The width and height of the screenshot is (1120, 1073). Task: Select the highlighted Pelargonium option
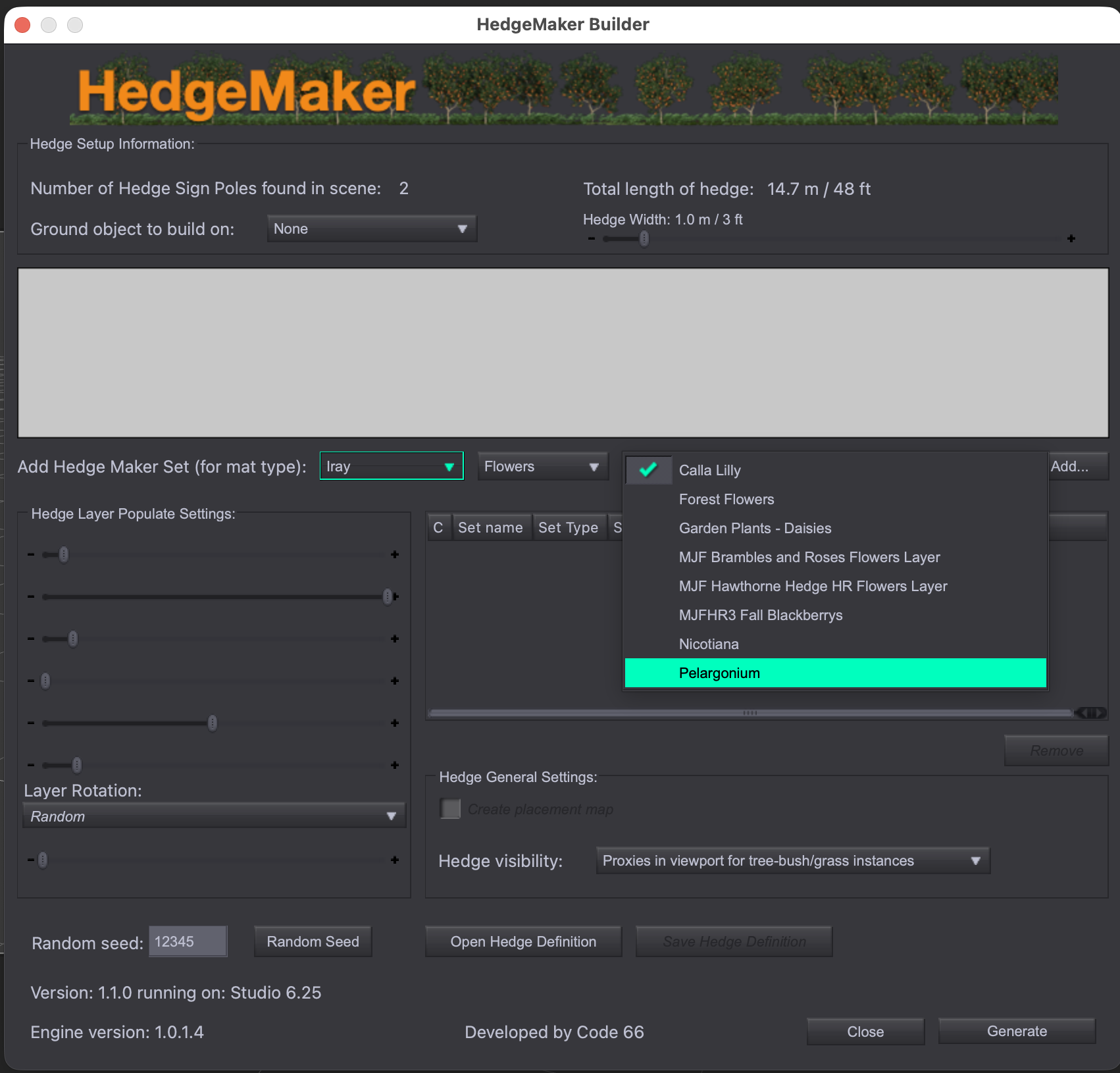pyautogui.click(x=836, y=673)
